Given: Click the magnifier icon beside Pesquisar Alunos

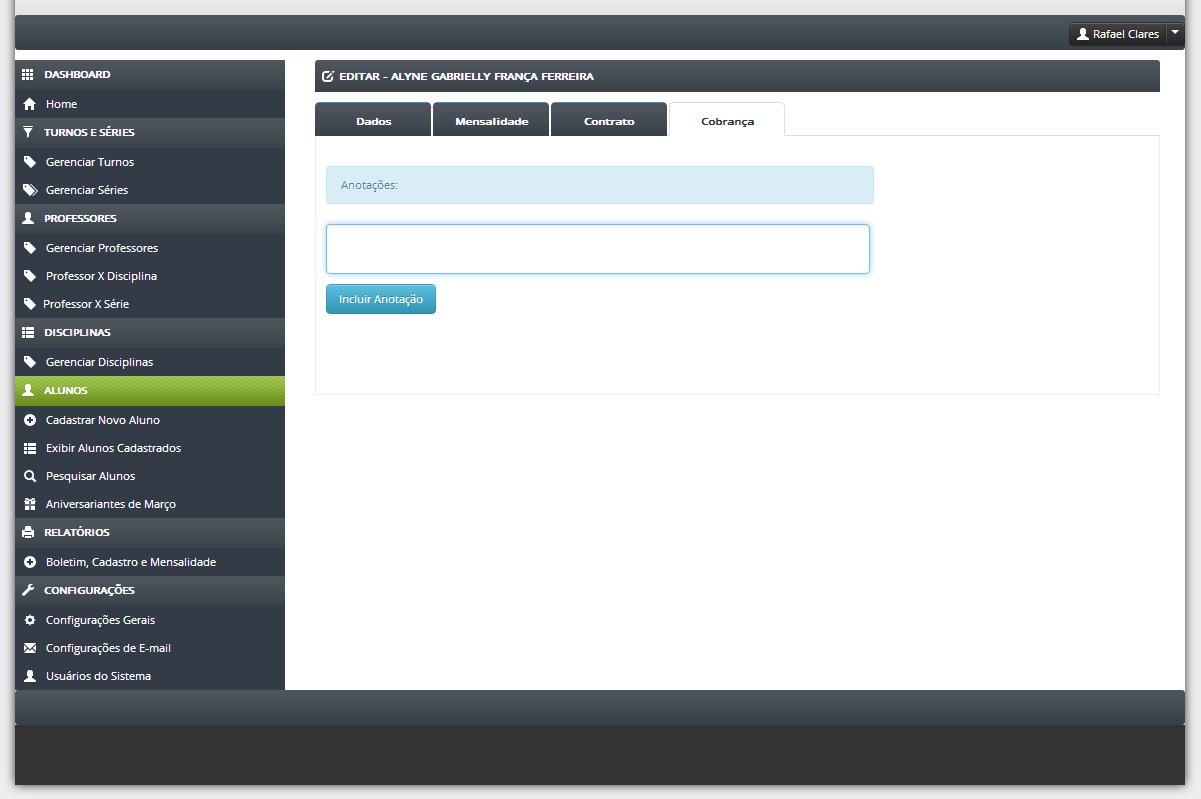Looking at the screenshot, I should (29, 476).
